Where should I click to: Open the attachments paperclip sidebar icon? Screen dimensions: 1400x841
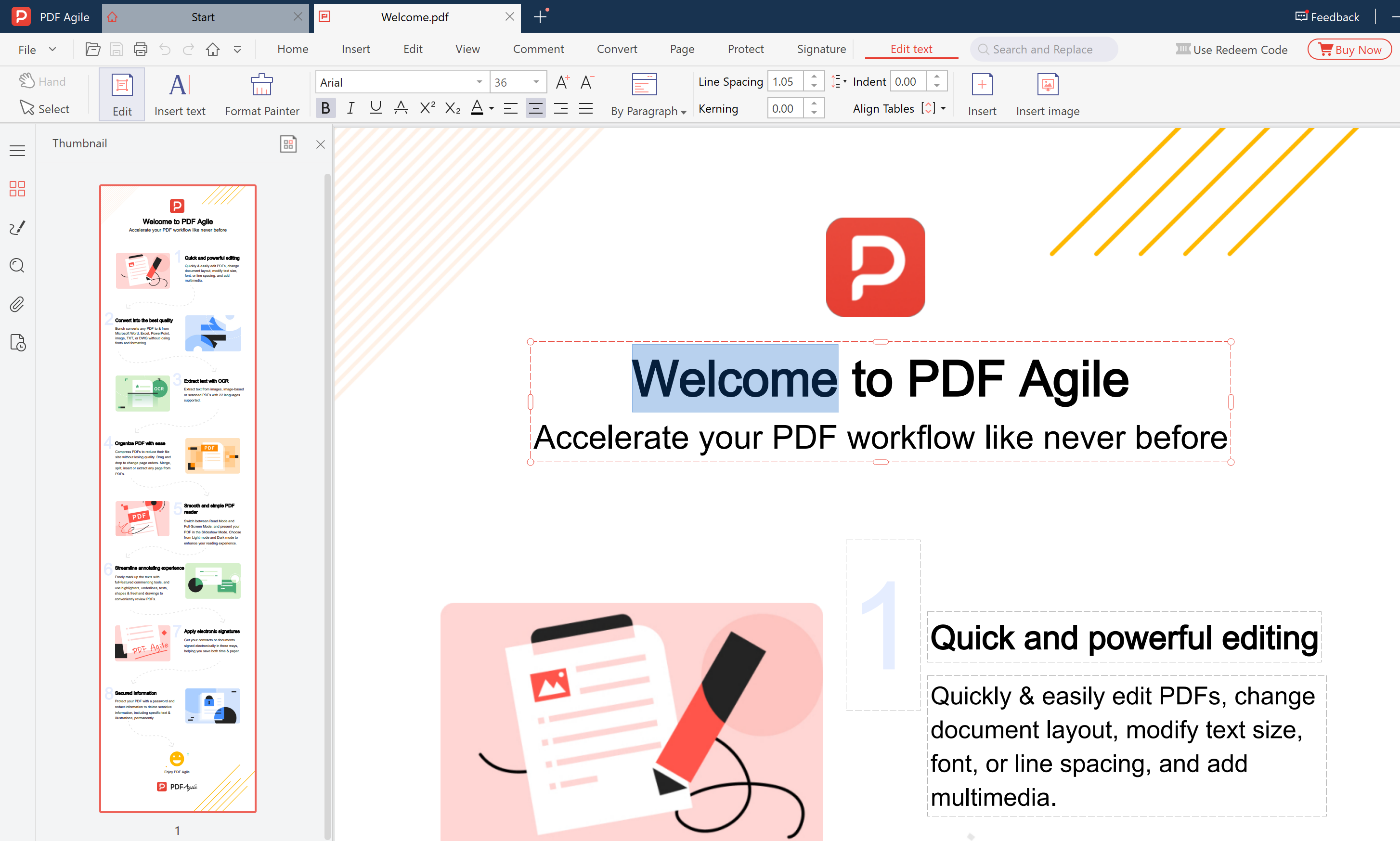click(x=17, y=304)
